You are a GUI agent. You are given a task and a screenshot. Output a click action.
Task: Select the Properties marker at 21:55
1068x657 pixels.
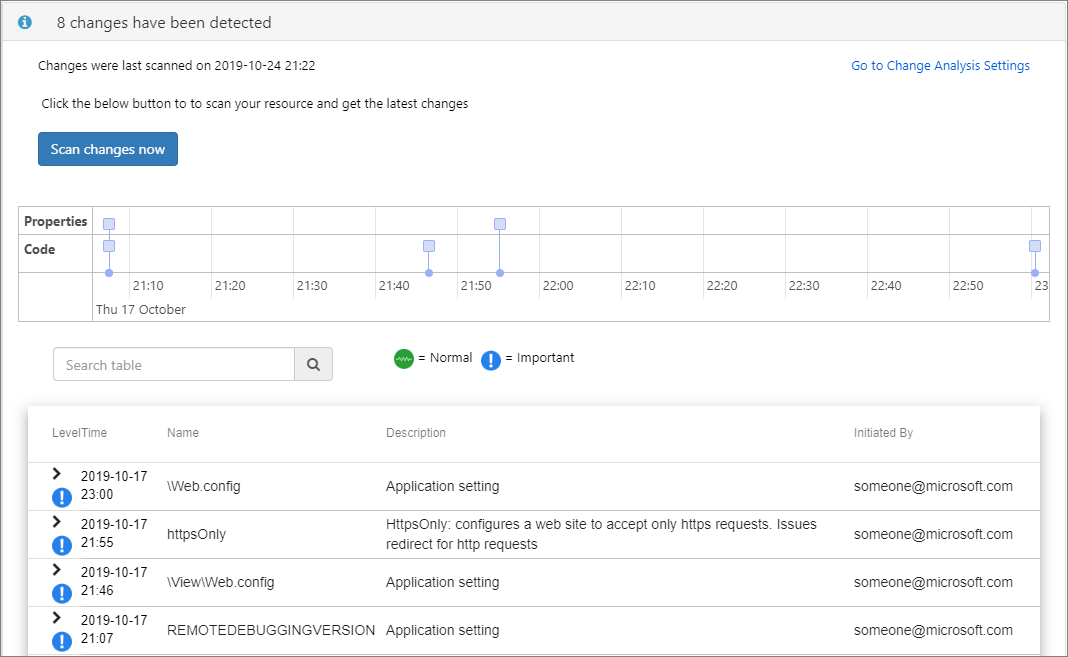(x=500, y=224)
